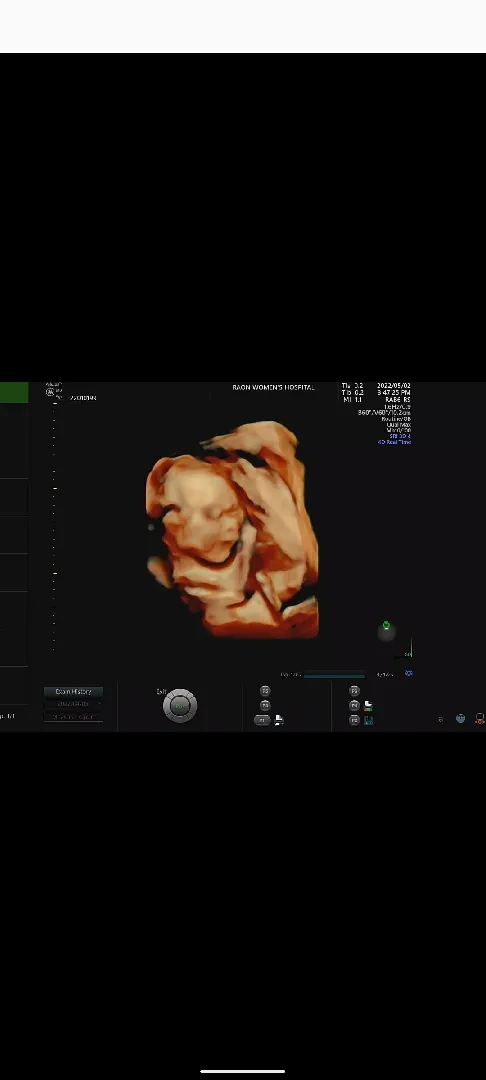Screen dimensions: 486x1080
Task: Expand the exam date dropdown under Exam History
Action: [x=74, y=704]
